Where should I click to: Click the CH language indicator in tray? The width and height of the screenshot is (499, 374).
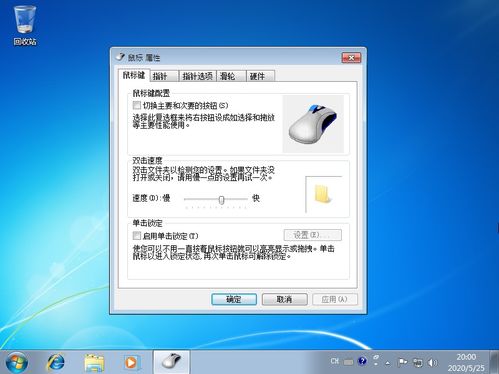coord(335,361)
